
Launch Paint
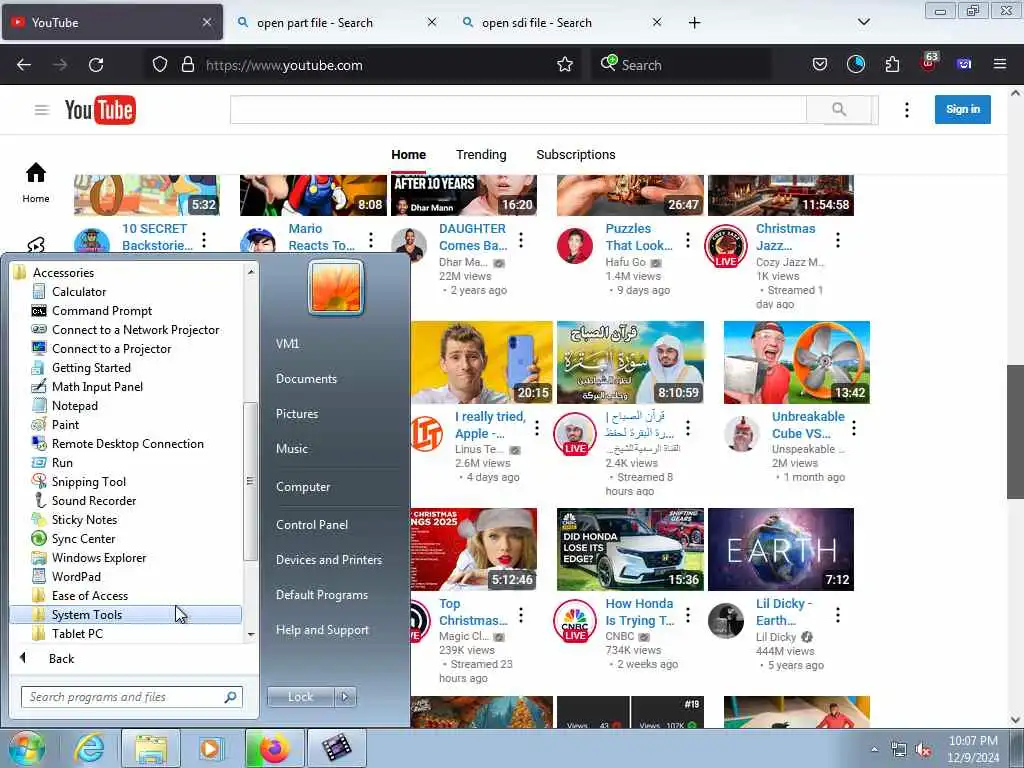(x=65, y=424)
